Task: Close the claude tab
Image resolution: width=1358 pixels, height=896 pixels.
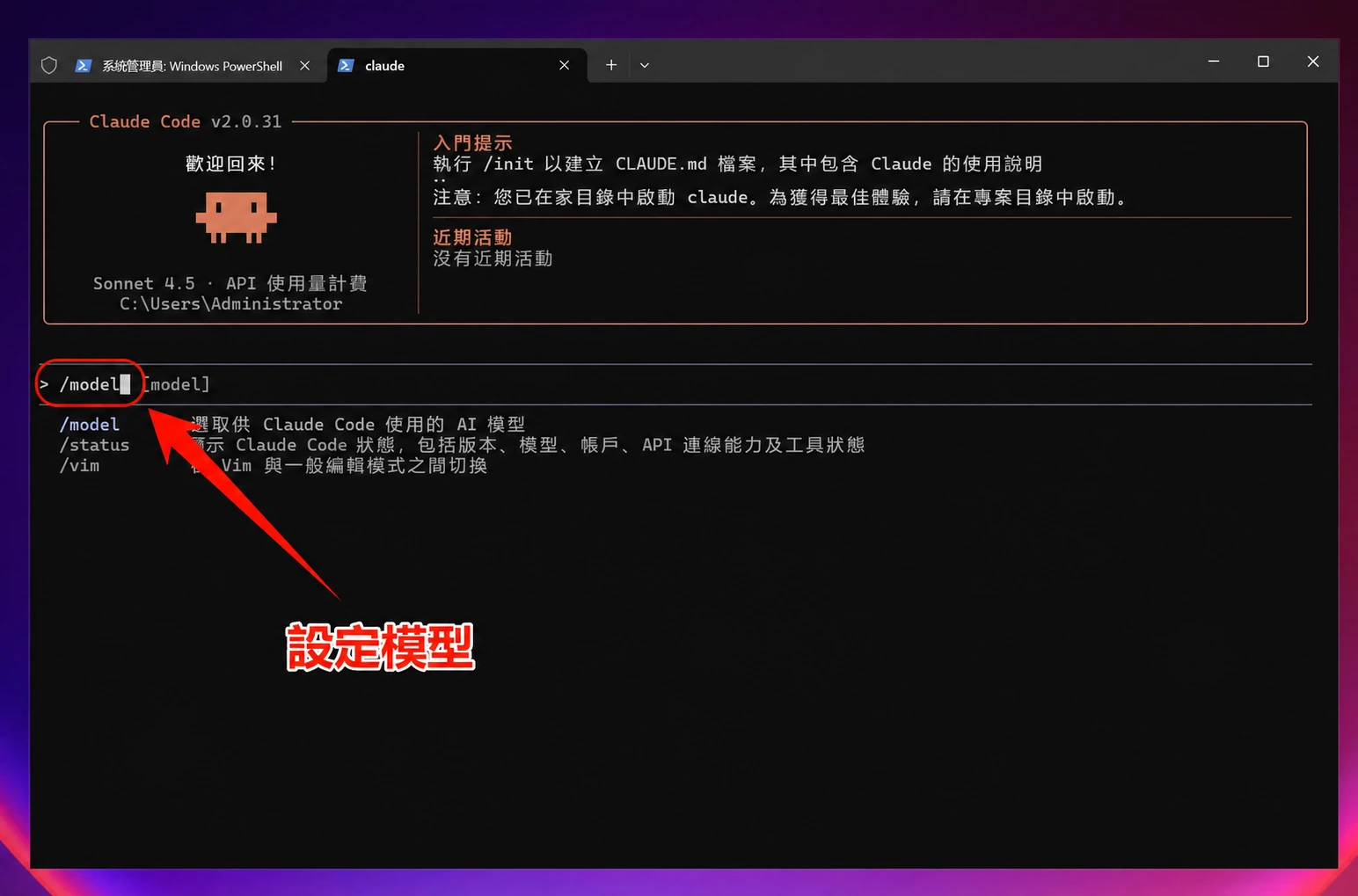Action: pyautogui.click(x=565, y=65)
